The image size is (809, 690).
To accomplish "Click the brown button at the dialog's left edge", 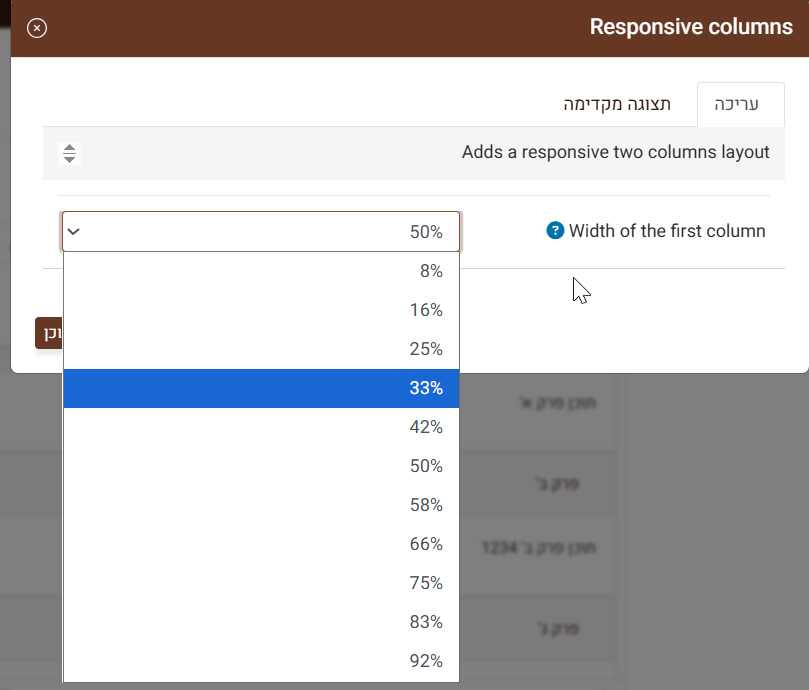I will (x=48, y=333).
